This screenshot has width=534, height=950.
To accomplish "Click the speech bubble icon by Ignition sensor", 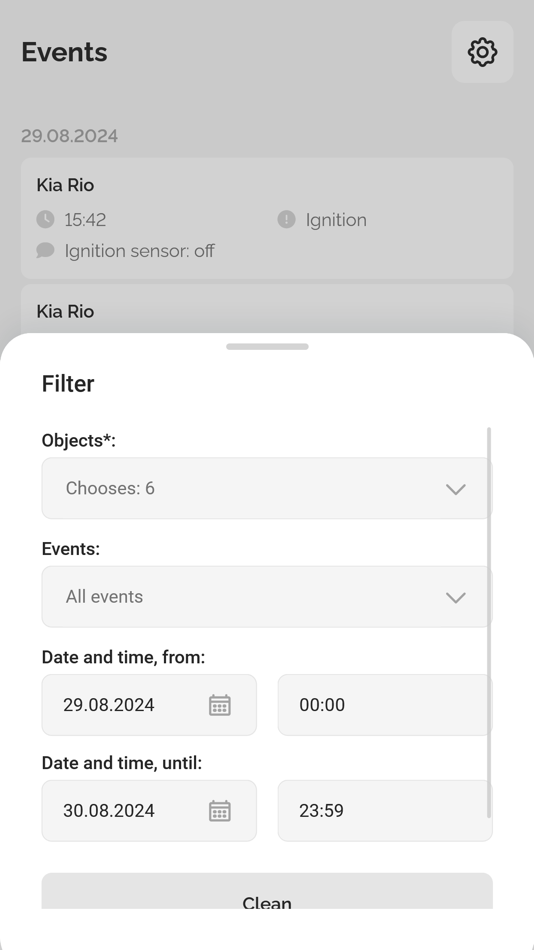I will [x=45, y=250].
